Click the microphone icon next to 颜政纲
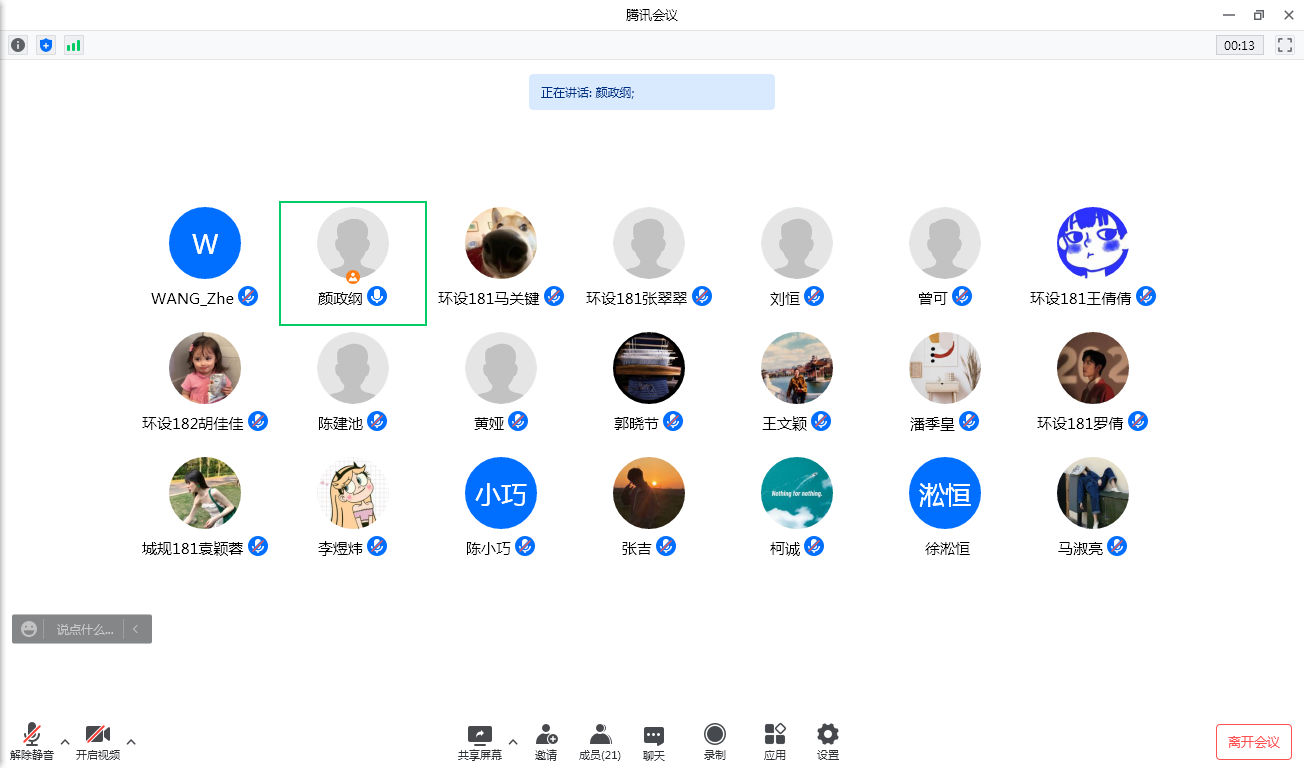This screenshot has height=768, width=1304. pos(376,296)
